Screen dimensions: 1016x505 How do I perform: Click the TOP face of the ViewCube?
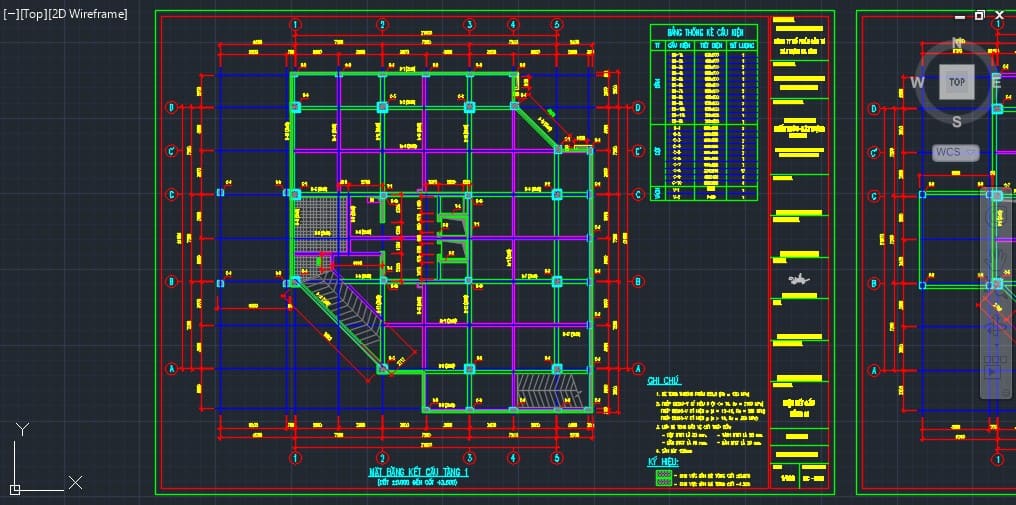point(956,82)
